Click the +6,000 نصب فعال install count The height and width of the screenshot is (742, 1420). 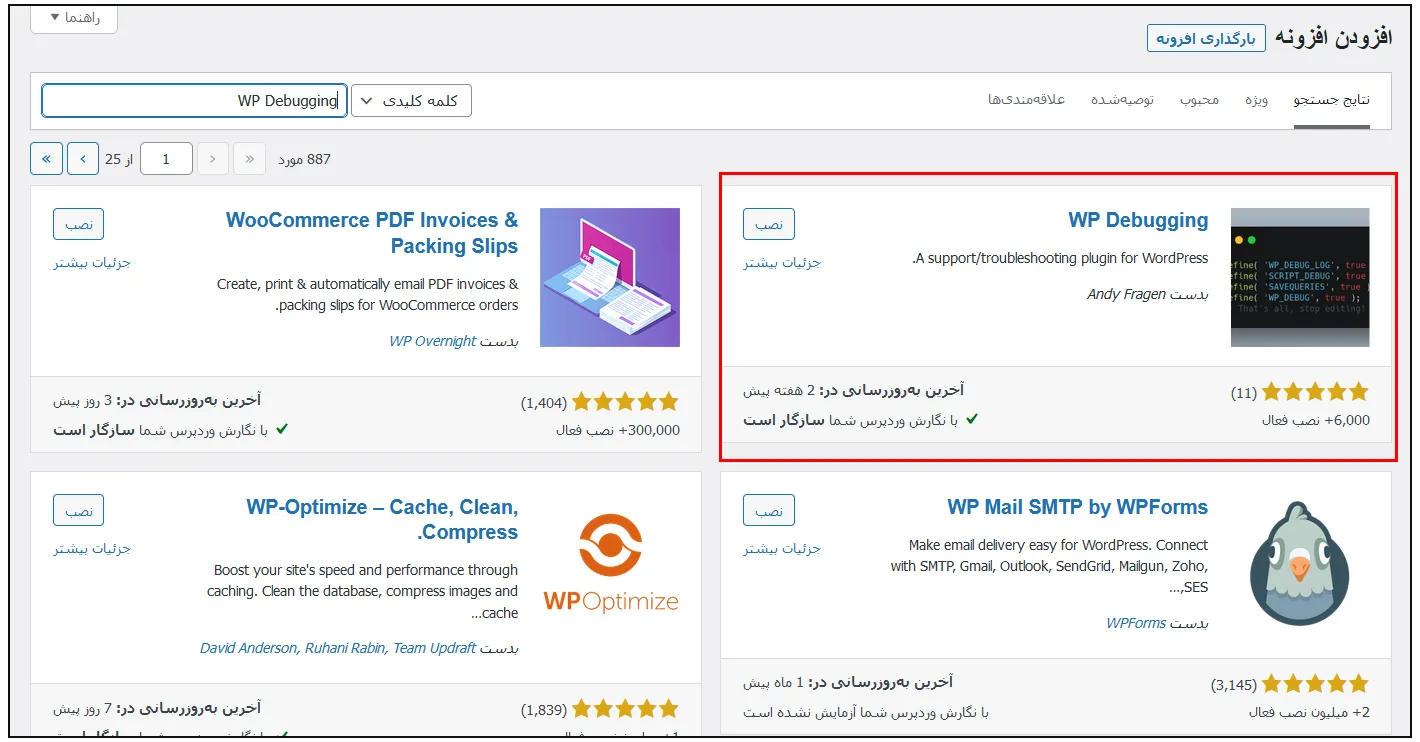pos(1316,421)
